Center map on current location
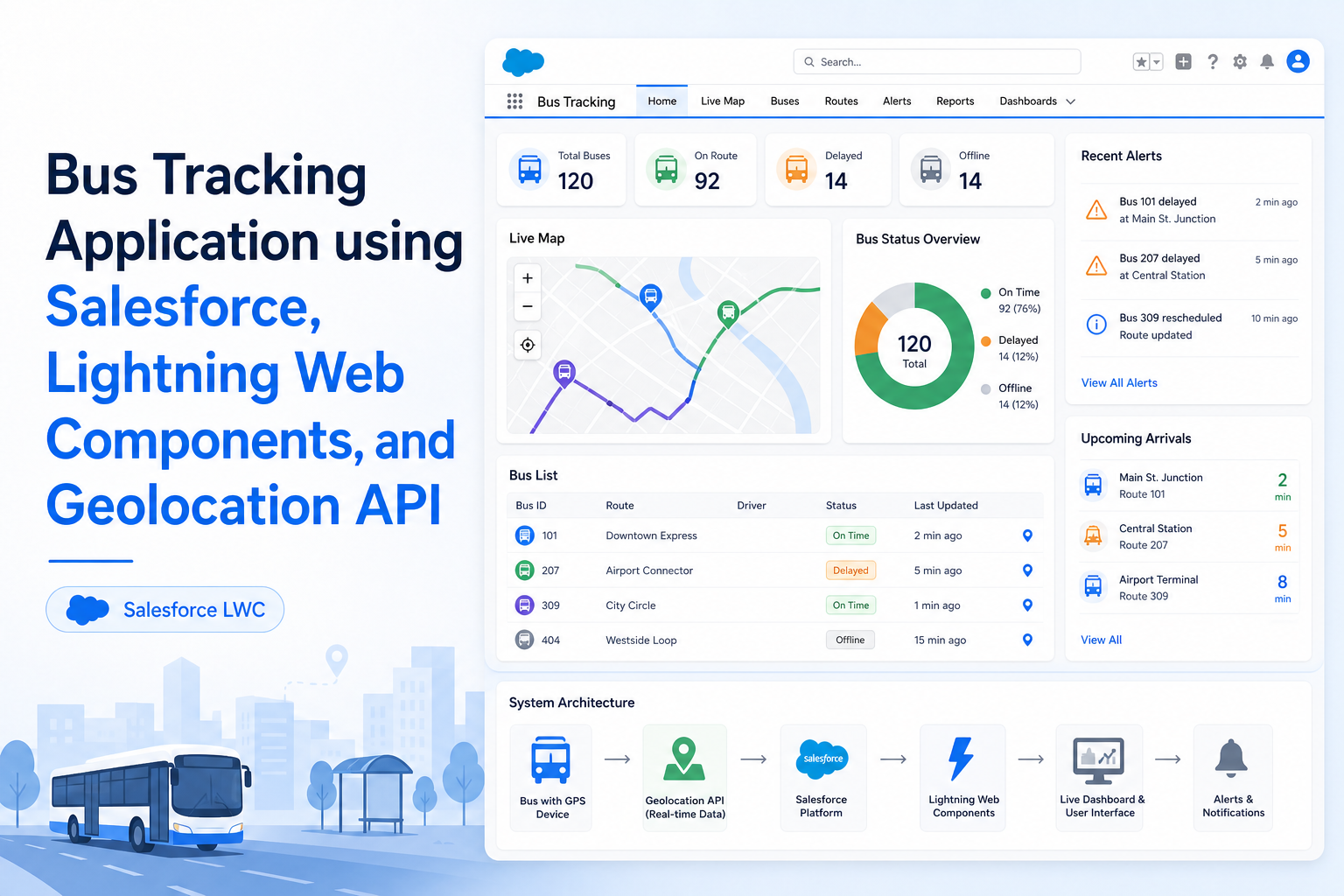Image resolution: width=1344 pixels, height=896 pixels. click(x=528, y=345)
